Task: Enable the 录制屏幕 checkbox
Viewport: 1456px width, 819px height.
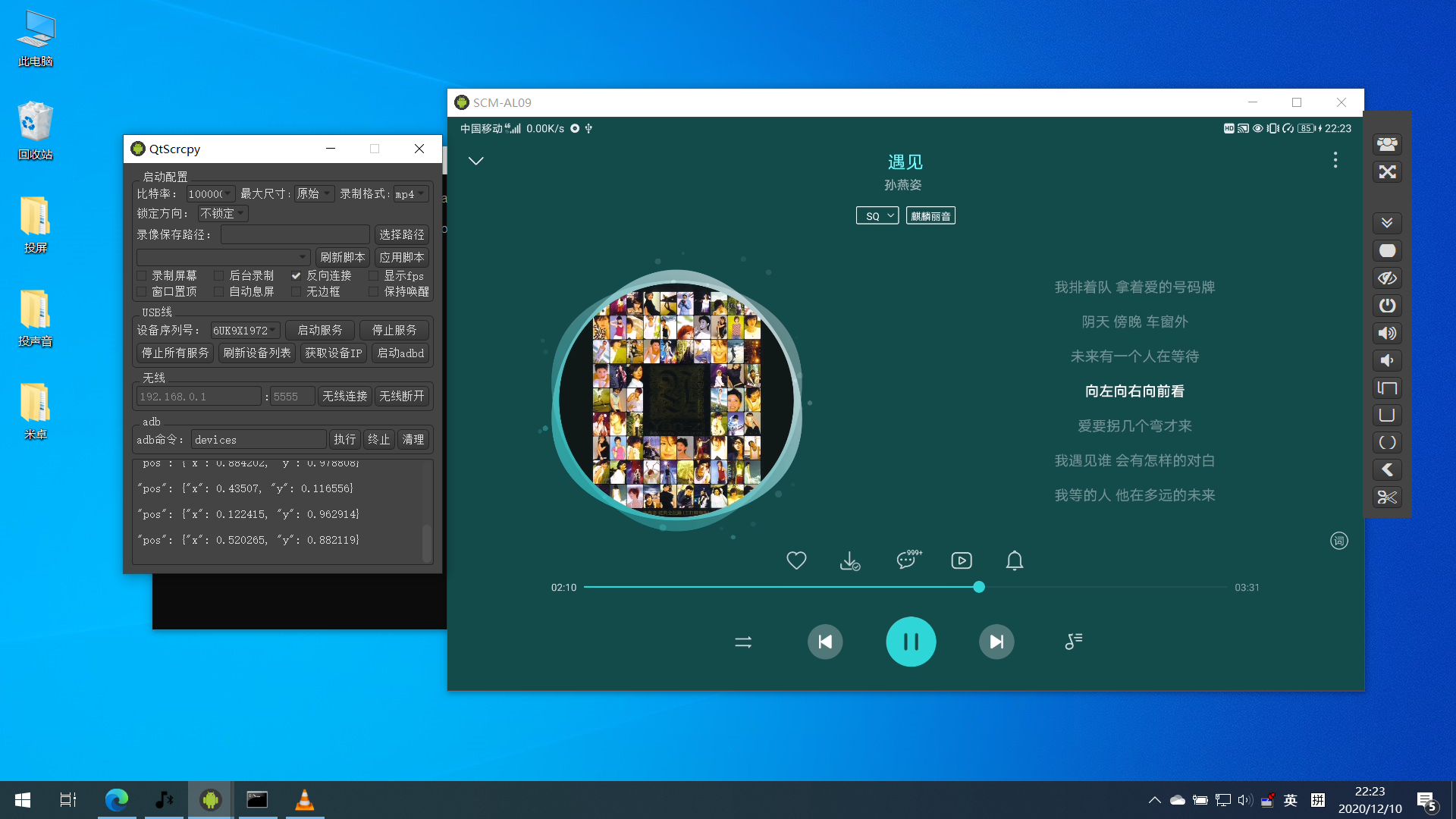Action: pyautogui.click(x=142, y=276)
